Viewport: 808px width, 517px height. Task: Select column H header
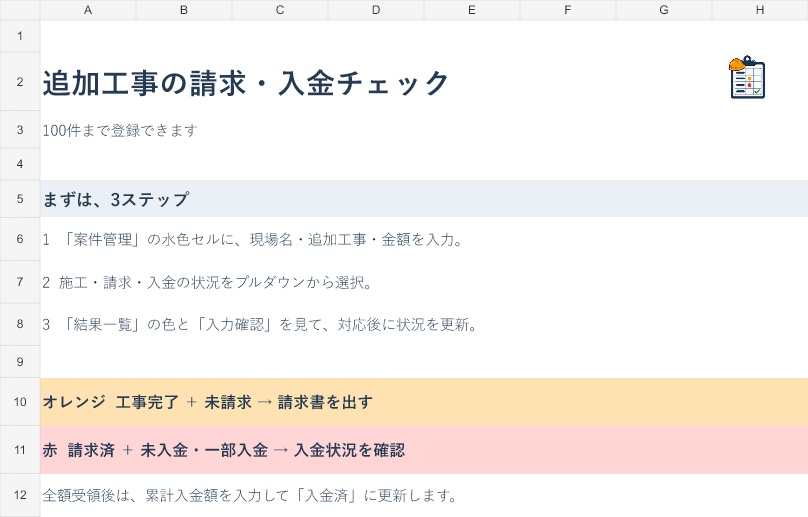pyautogui.click(x=760, y=10)
